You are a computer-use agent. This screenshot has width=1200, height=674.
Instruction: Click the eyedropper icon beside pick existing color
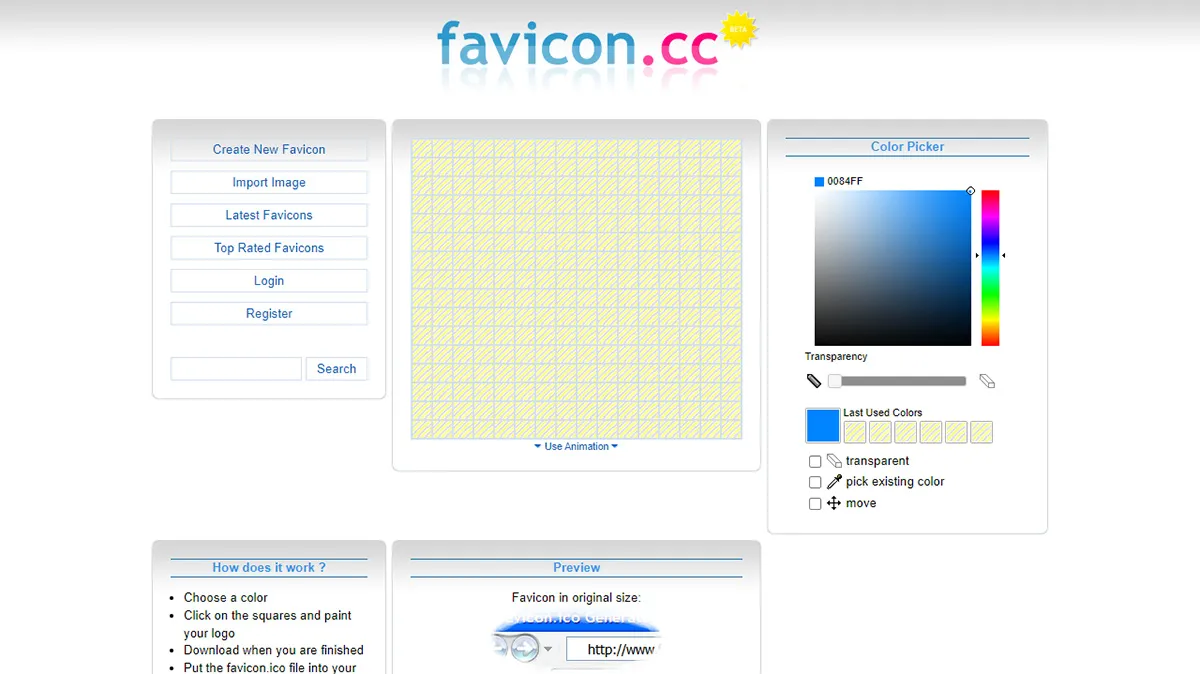coord(832,481)
